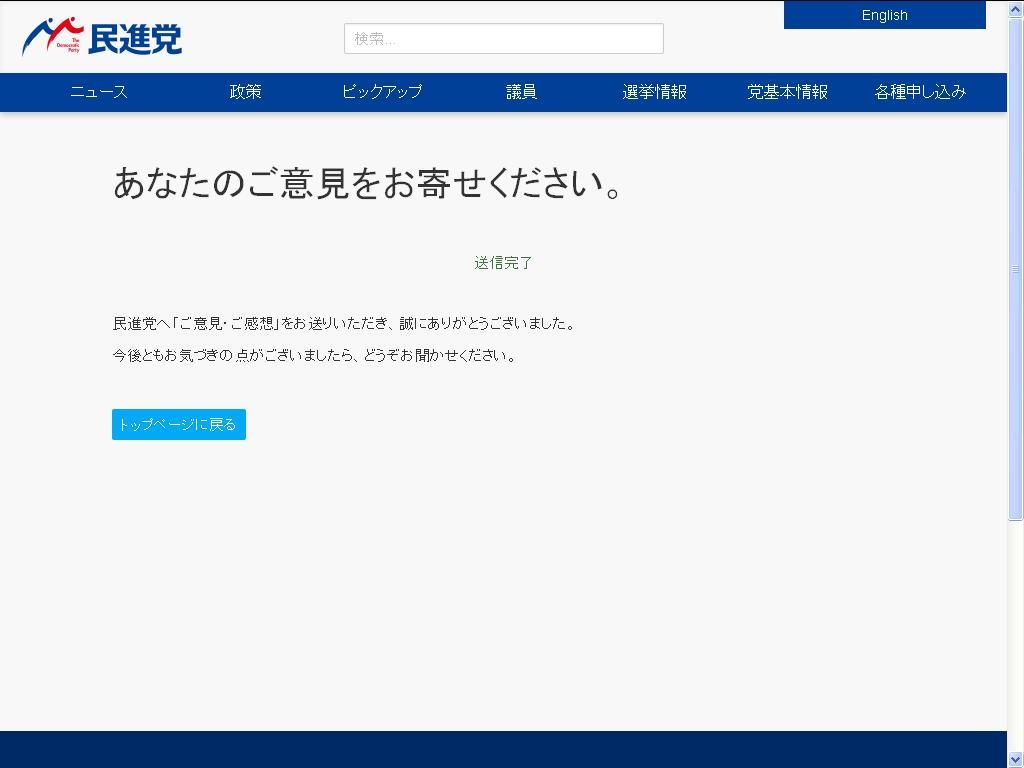Switch the site language to English
The image size is (1024, 768).
tap(884, 15)
